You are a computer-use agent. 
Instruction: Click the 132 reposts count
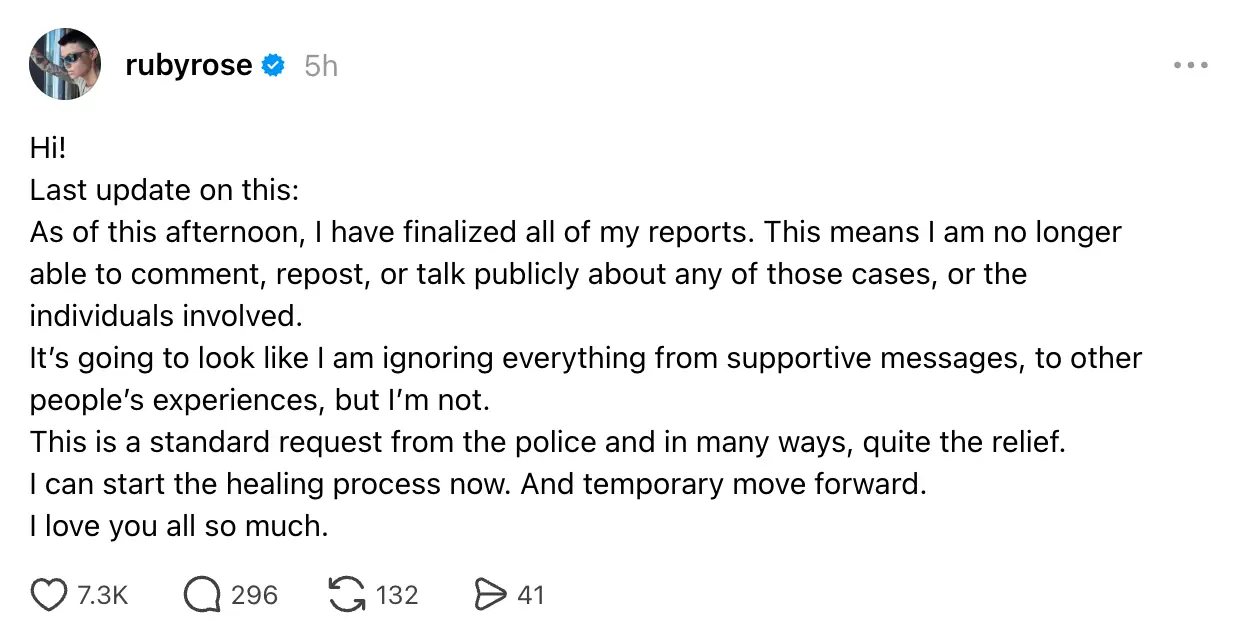396,594
